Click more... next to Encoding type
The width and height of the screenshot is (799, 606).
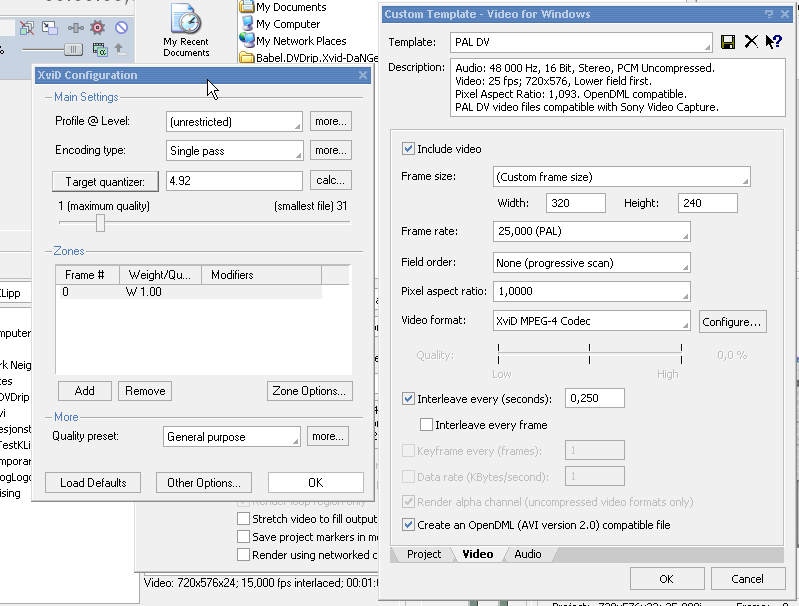click(x=331, y=150)
